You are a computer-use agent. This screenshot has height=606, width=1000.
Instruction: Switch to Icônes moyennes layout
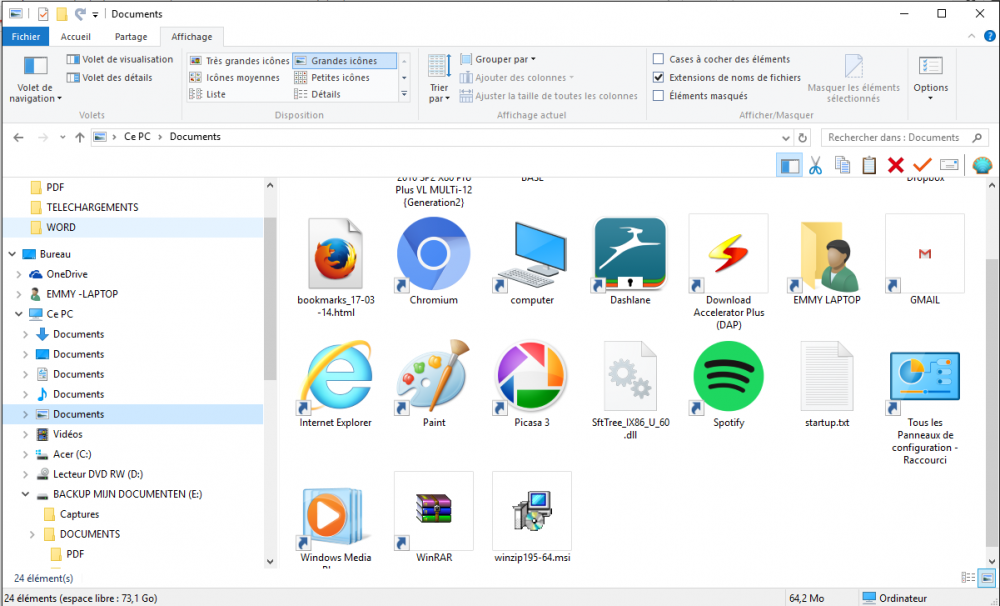[x=235, y=77]
